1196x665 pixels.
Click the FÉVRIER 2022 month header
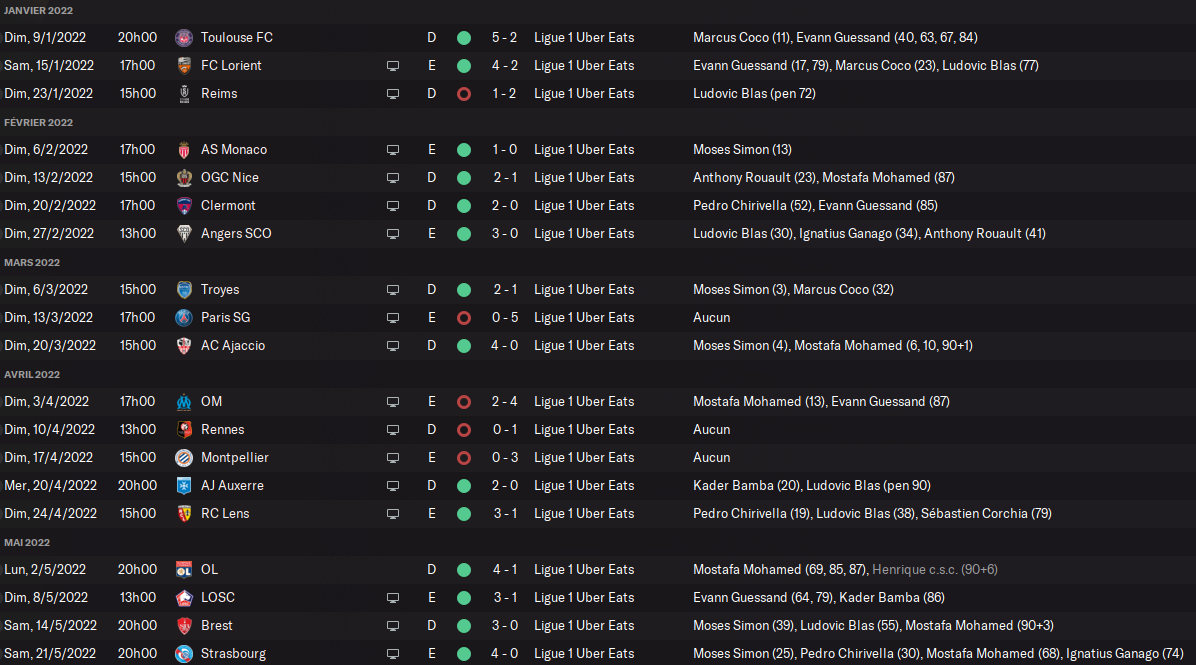tap(38, 122)
